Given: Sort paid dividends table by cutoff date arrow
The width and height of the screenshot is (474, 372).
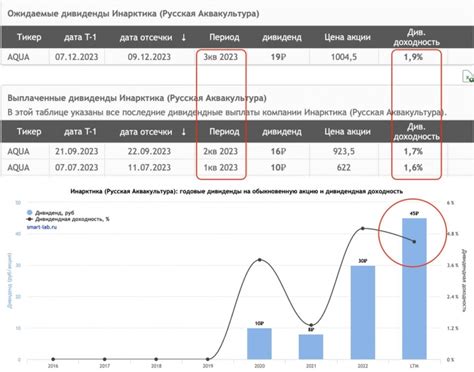Looking at the screenshot, I should click(183, 132).
